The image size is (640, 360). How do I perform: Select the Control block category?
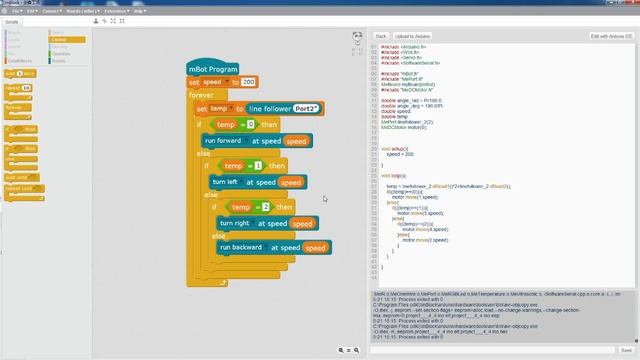[x=67, y=40]
